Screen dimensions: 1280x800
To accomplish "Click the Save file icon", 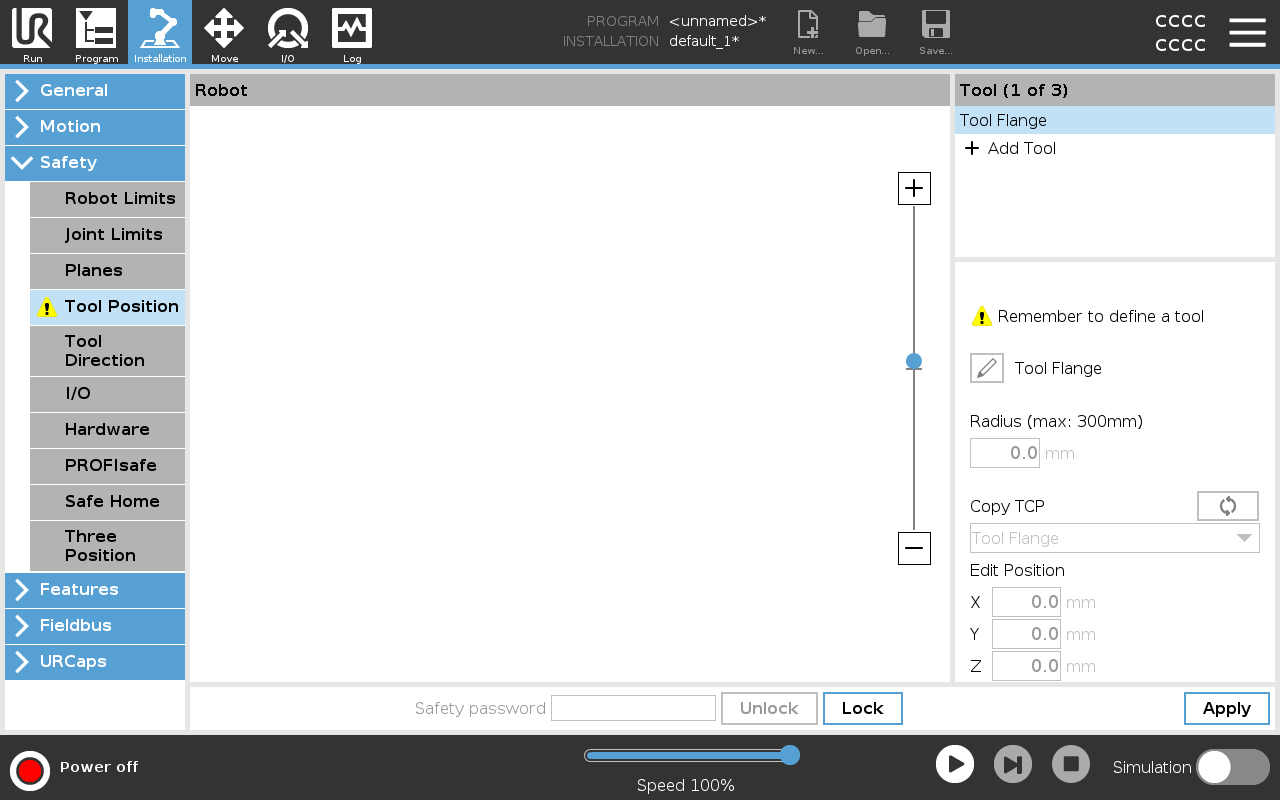I will (935, 32).
